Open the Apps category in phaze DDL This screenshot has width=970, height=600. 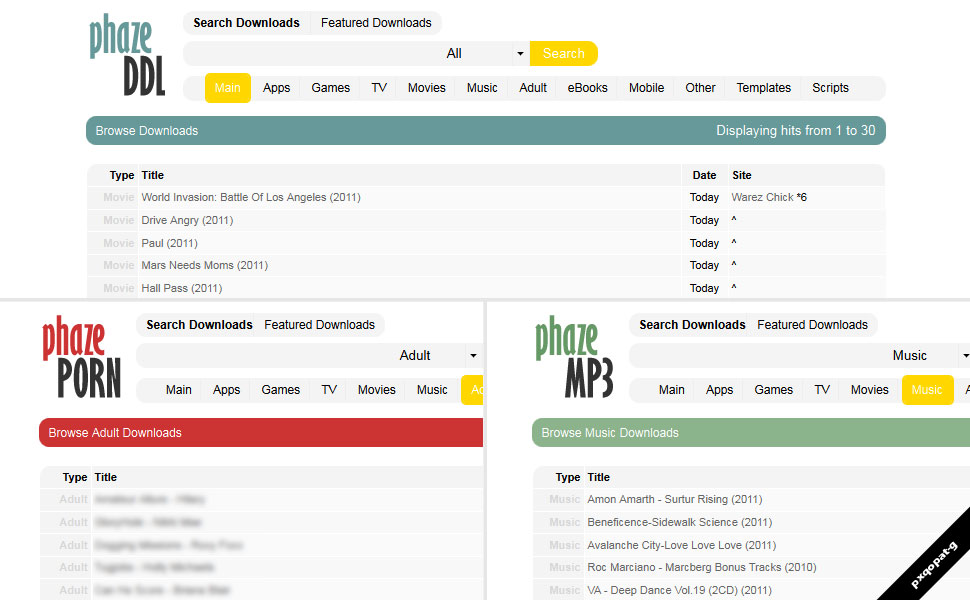[x=277, y=88]
